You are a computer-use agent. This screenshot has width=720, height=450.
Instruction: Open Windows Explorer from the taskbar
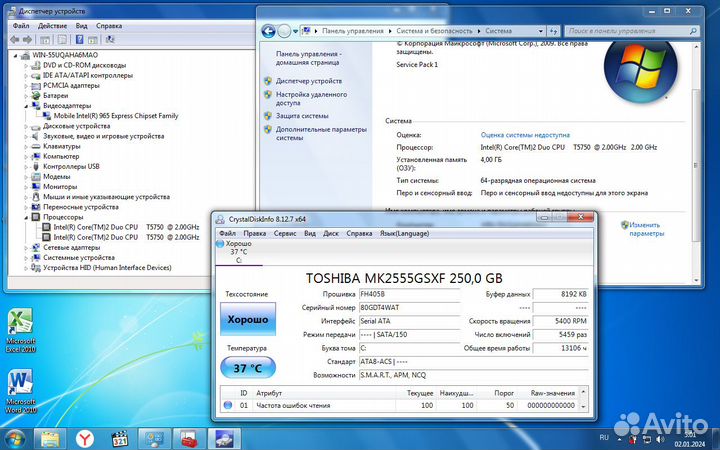(x=50, y=439)
